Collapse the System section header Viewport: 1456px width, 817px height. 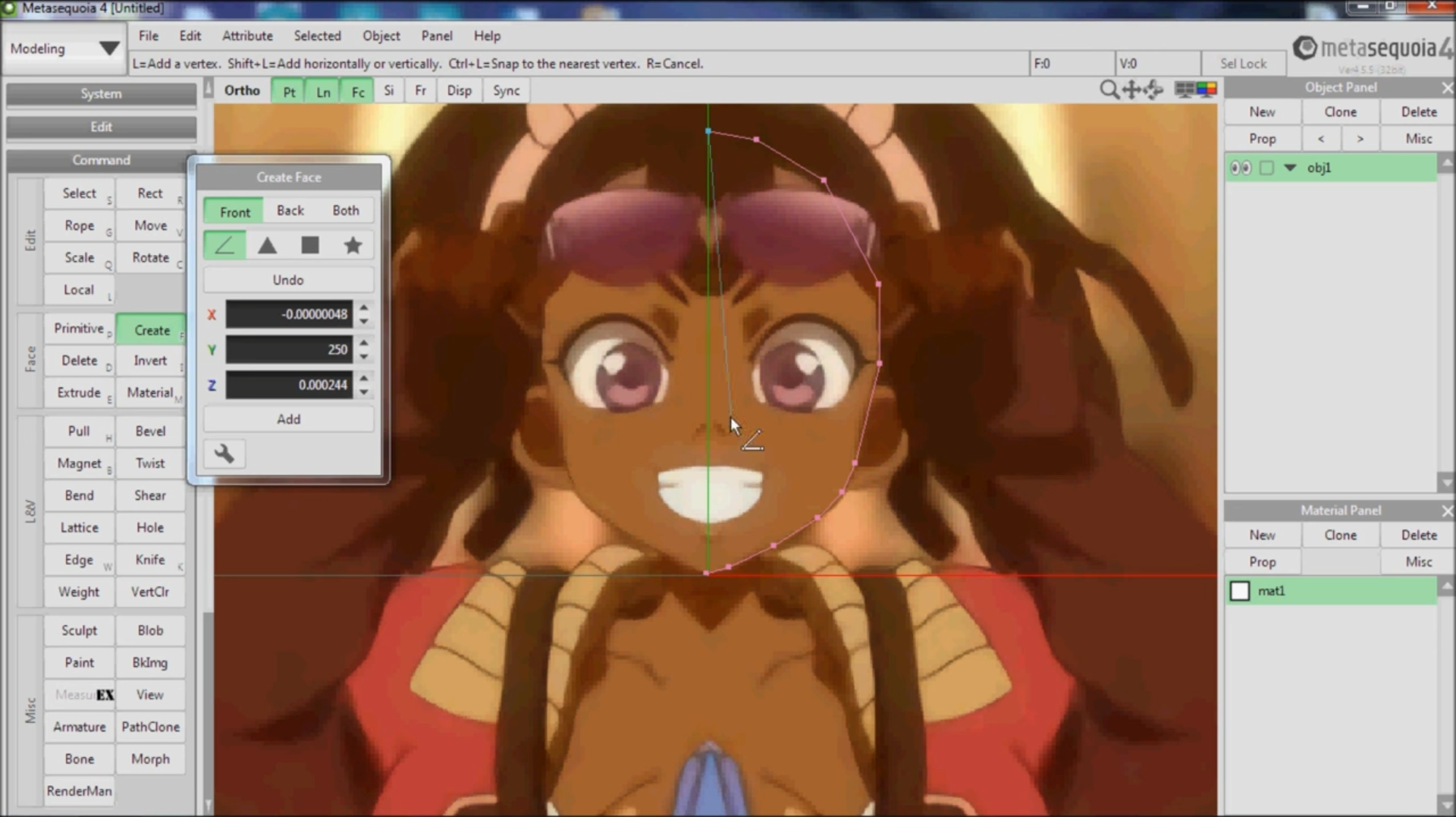pyautogui.click(x=101, y=94)
